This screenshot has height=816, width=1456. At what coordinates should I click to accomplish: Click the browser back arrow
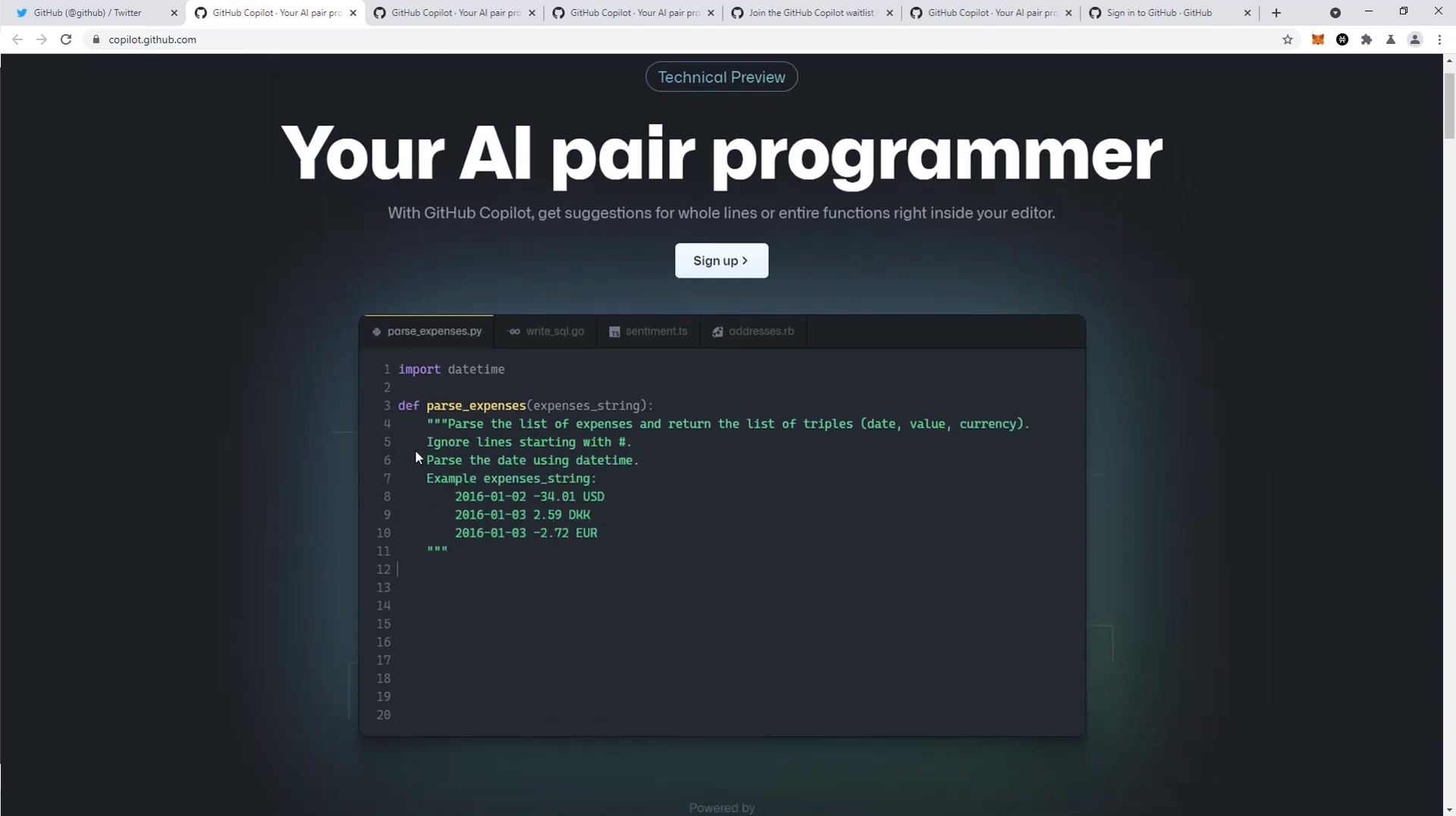point(17,39)
